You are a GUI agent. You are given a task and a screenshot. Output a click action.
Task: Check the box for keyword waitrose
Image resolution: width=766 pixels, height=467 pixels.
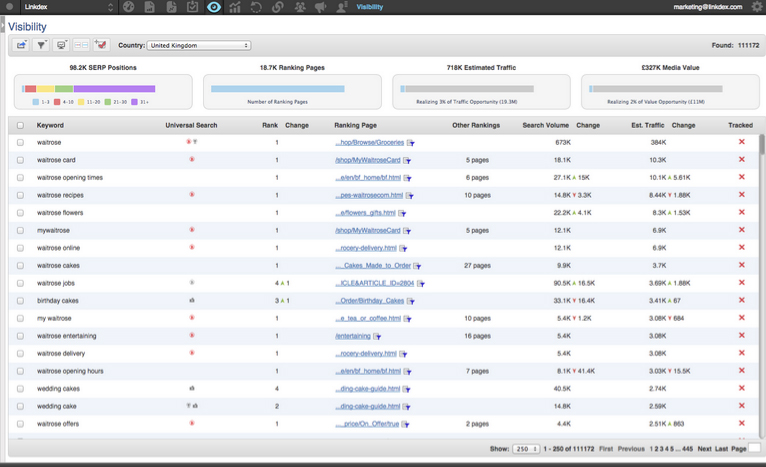(x=20, y=143)
